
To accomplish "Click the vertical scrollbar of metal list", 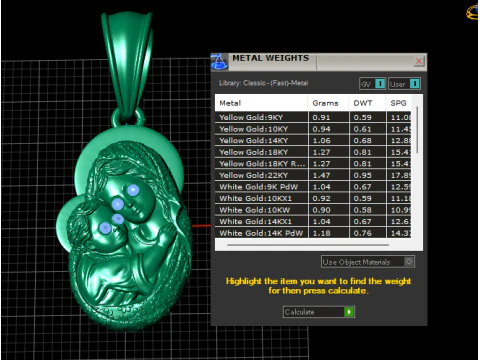I will [x=417, y=130].
